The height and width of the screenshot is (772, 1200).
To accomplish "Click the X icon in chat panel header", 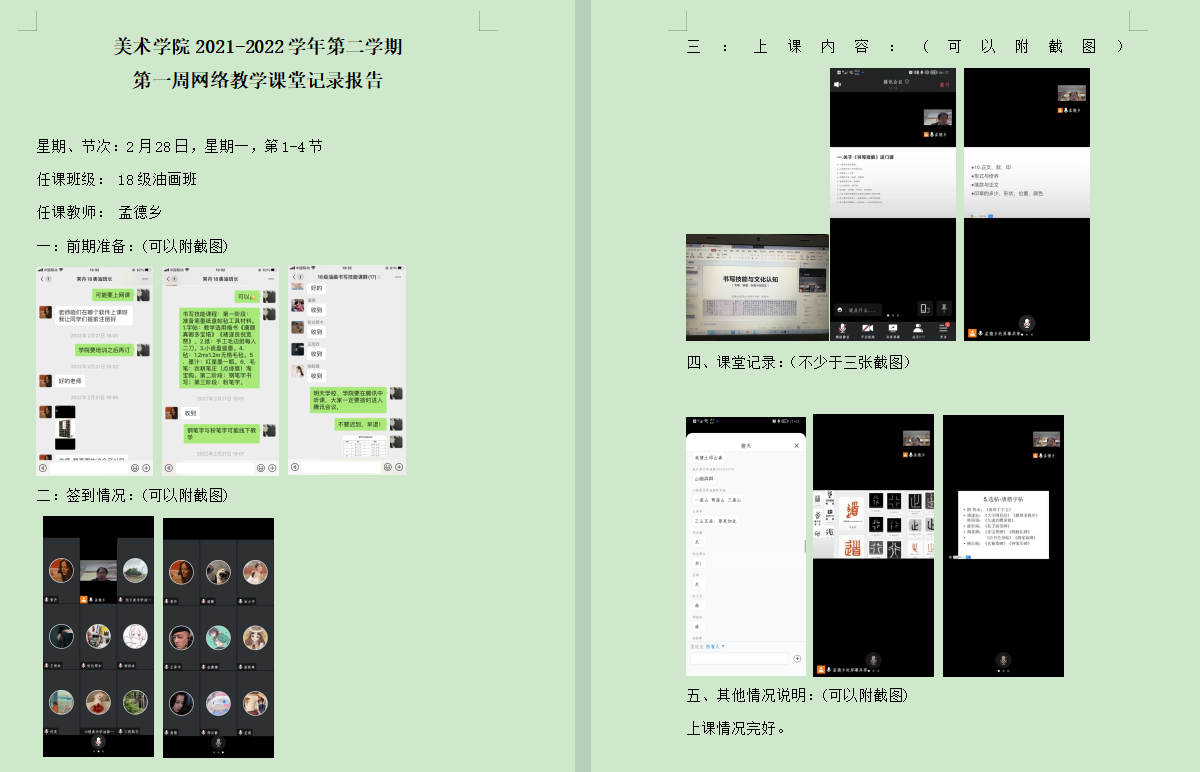I will 797,445.
